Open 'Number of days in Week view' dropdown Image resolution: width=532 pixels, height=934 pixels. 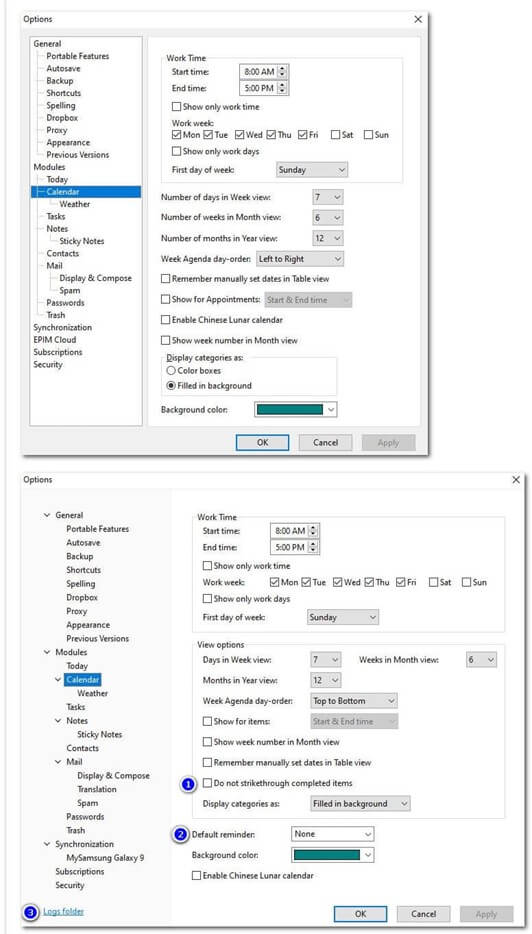(328, 197)
